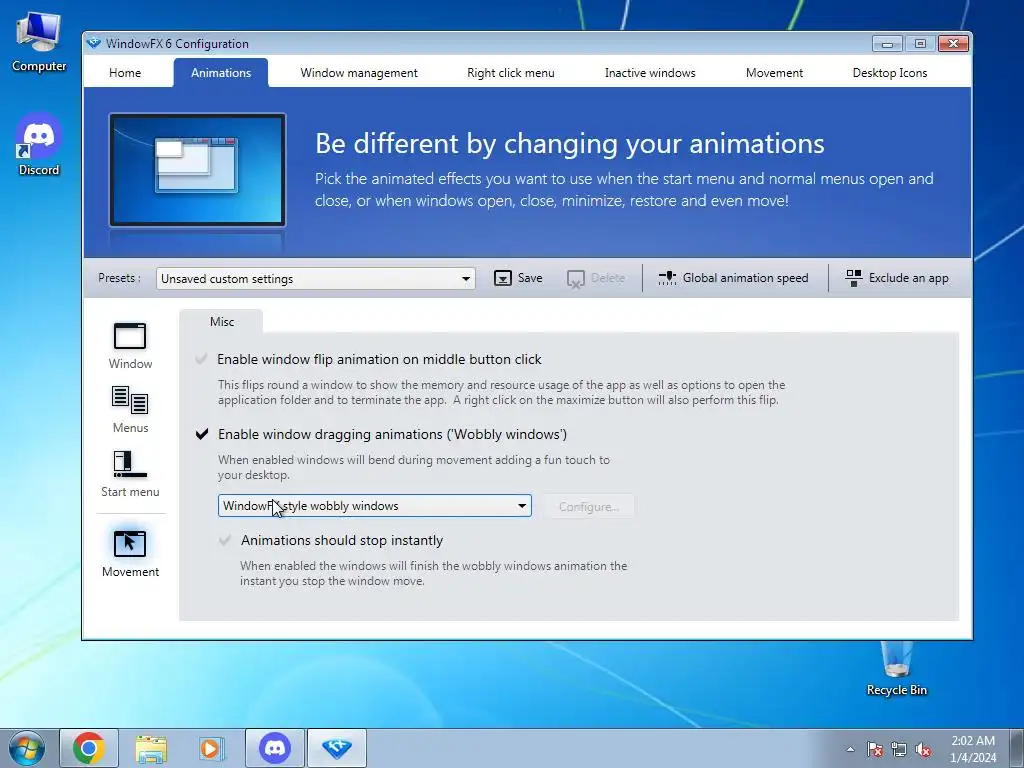Click the WindowFX taskbar button
The width and height of the screenshot is (1024, 768).
[337, 748]
